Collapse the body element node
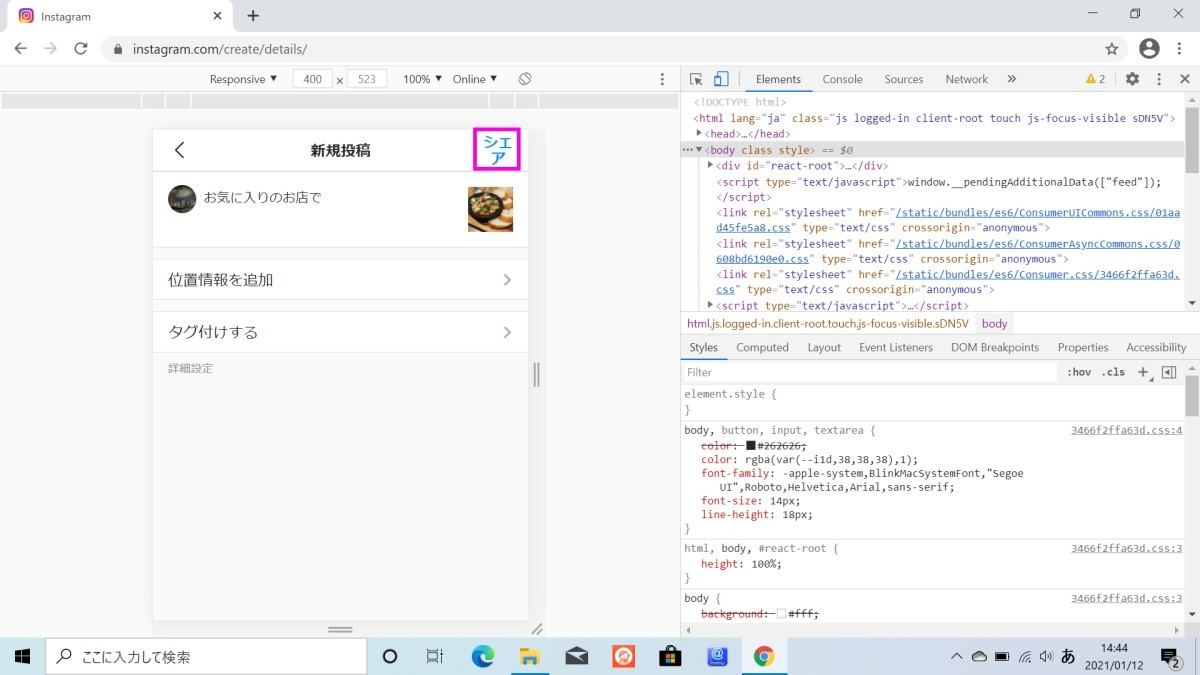Screen dimensions: 1200x675 point(700,149)
